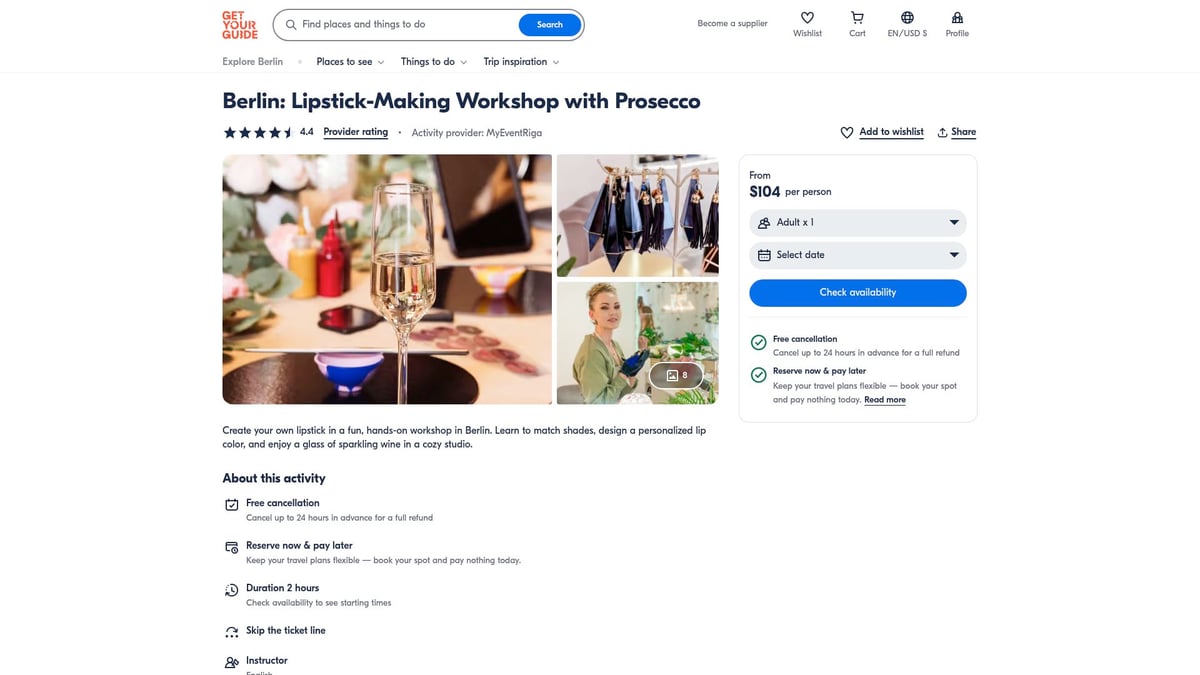The width and height of the screenshot is (1200, 675).
Task: Click the Provider rating link
Action: pyautogui.click(x=355, y=132)
